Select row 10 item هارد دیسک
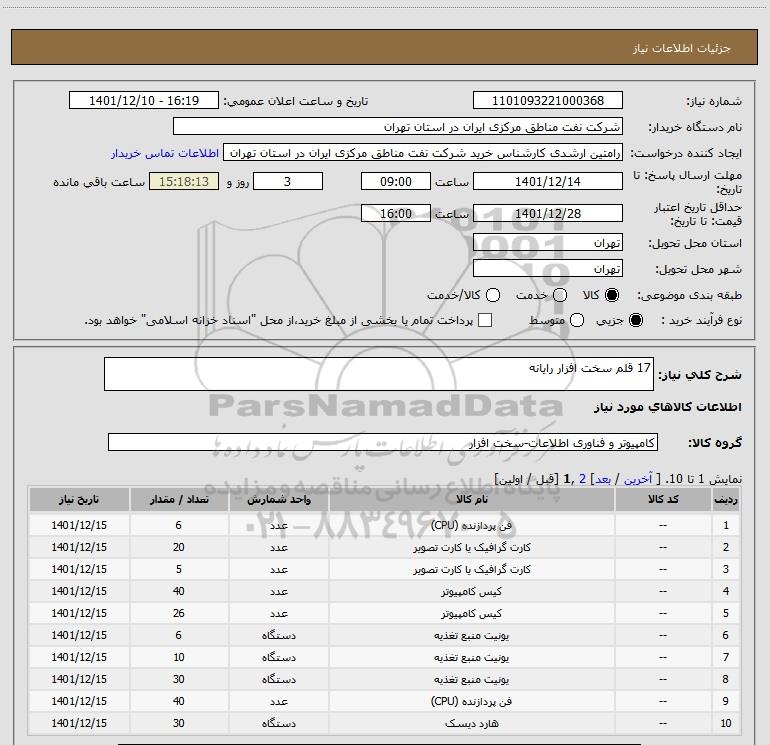 [x=471, y=723]
